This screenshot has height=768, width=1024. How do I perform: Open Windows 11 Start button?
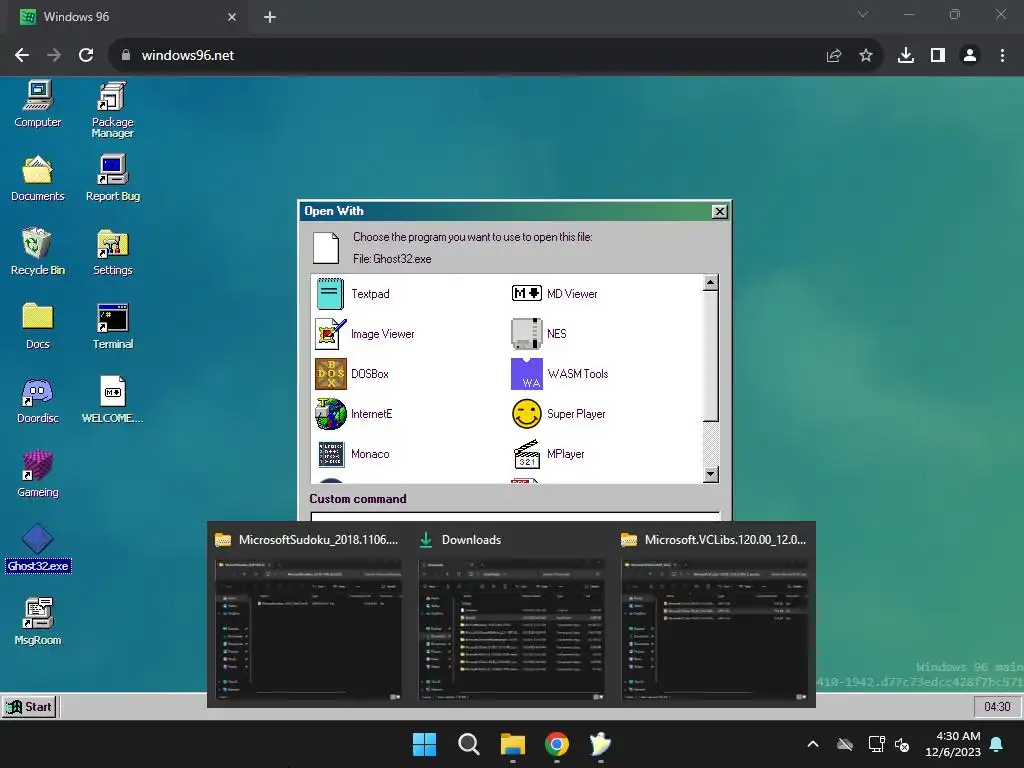(x=424, y=744)
